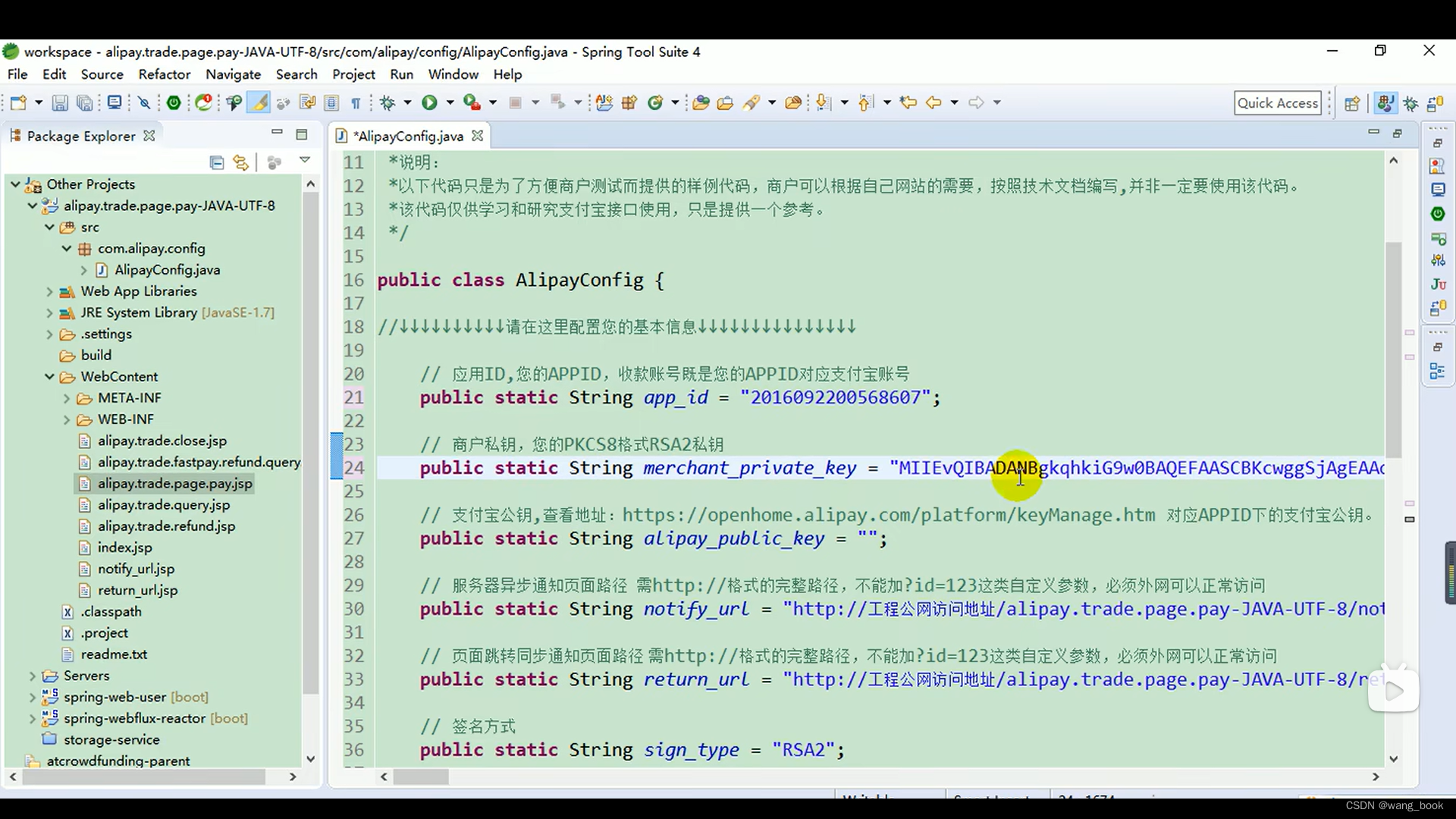Image resolution: width=1456 pixels, height=819 pixels.
Task: Click the green Boot Dashboard power icon
Action: [174, 102]
